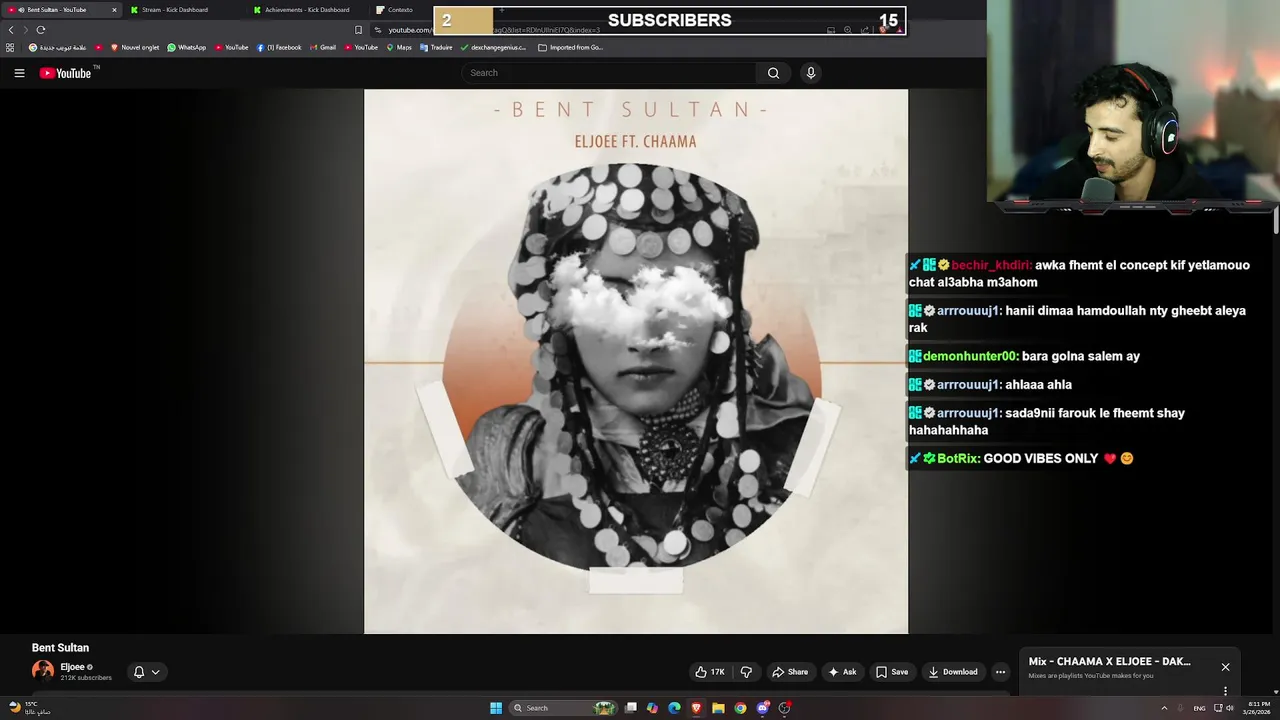Open the Gmail bookmark

[322, 47]
